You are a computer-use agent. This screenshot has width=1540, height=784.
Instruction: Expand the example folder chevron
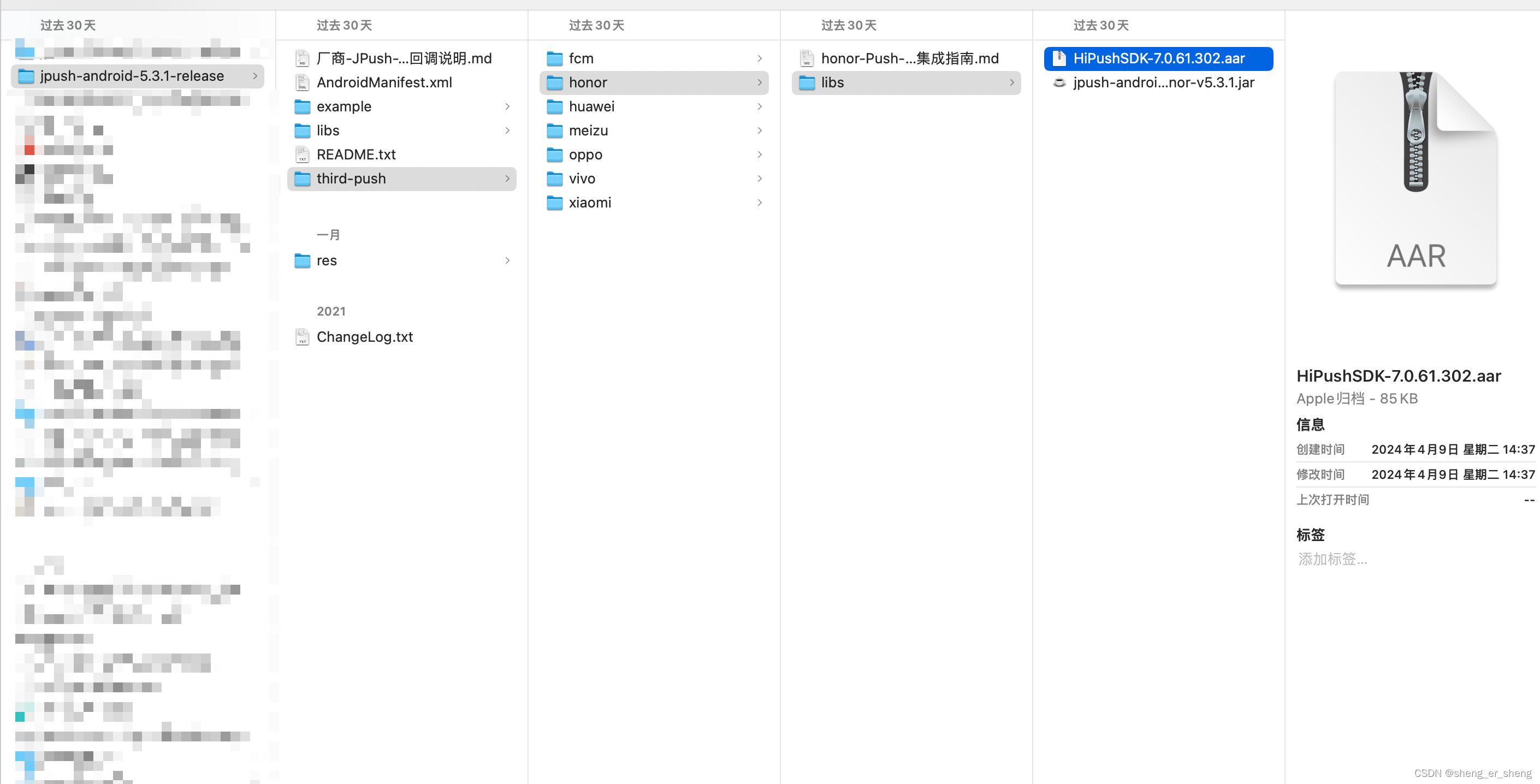[x=507, y=106]
